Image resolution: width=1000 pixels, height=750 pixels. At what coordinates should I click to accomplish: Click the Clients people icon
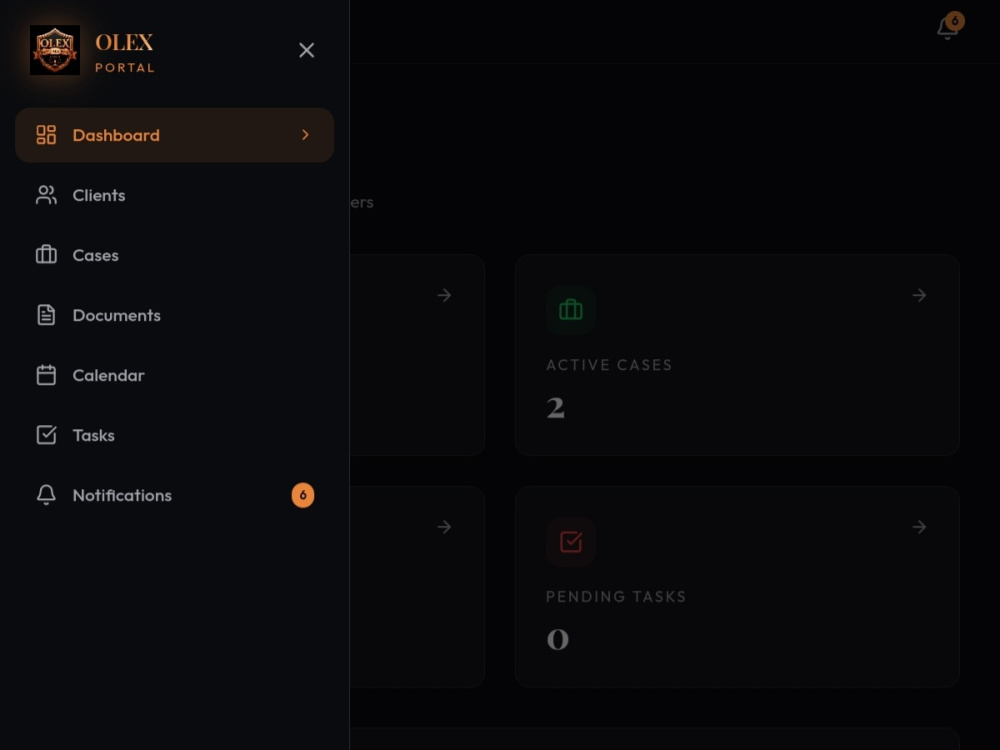pos(46,195)
